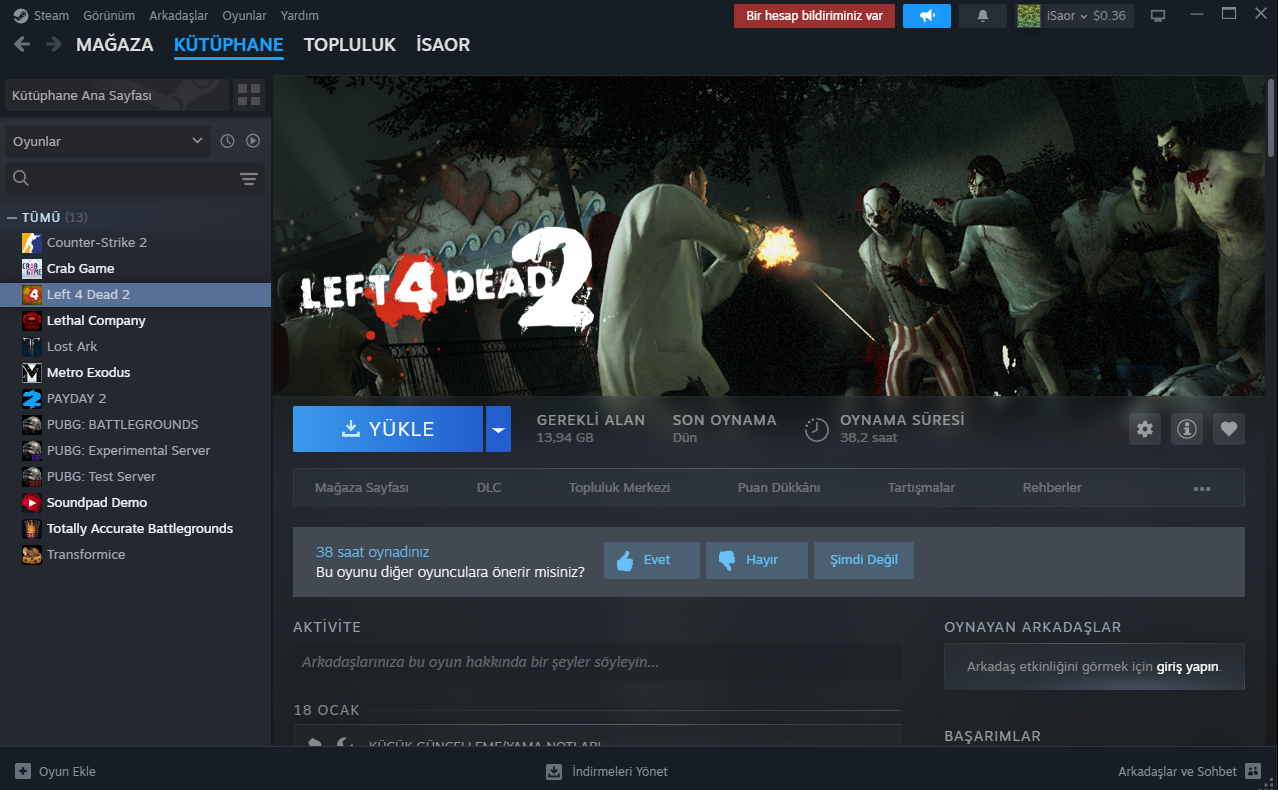Viewport: 1278px width, 790px height.
Task: Click the Transformice game icon
Action: coord(32,555)
